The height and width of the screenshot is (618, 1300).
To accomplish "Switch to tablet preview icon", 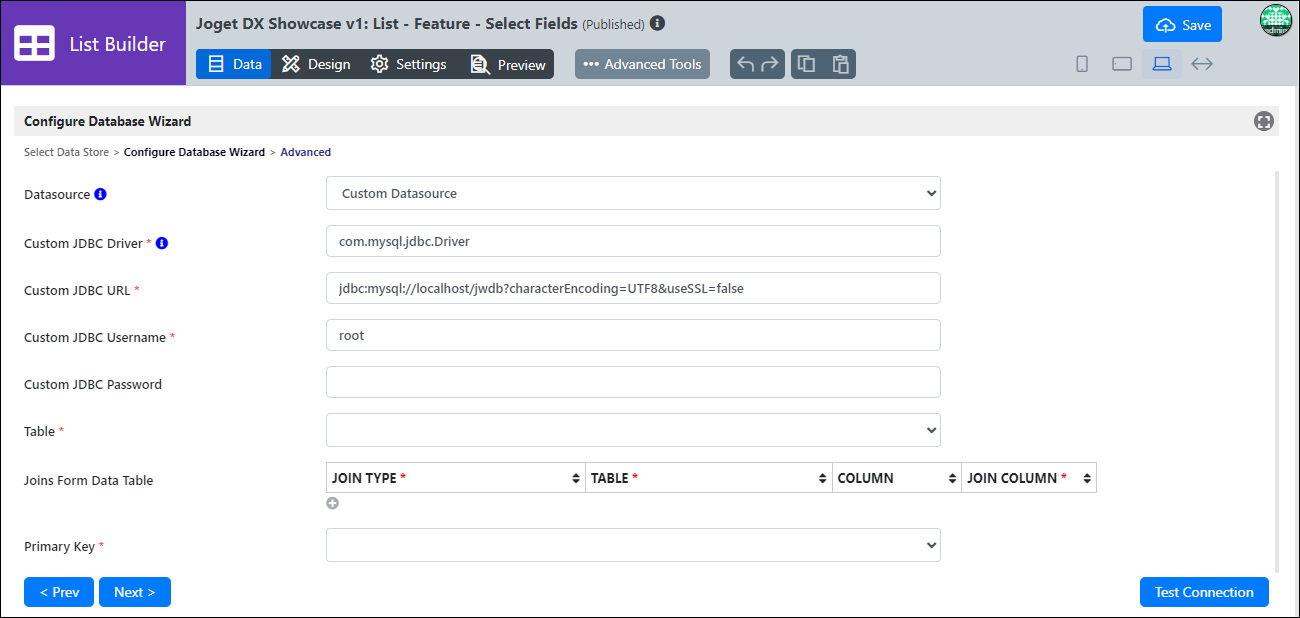I will click(1122, 64).
